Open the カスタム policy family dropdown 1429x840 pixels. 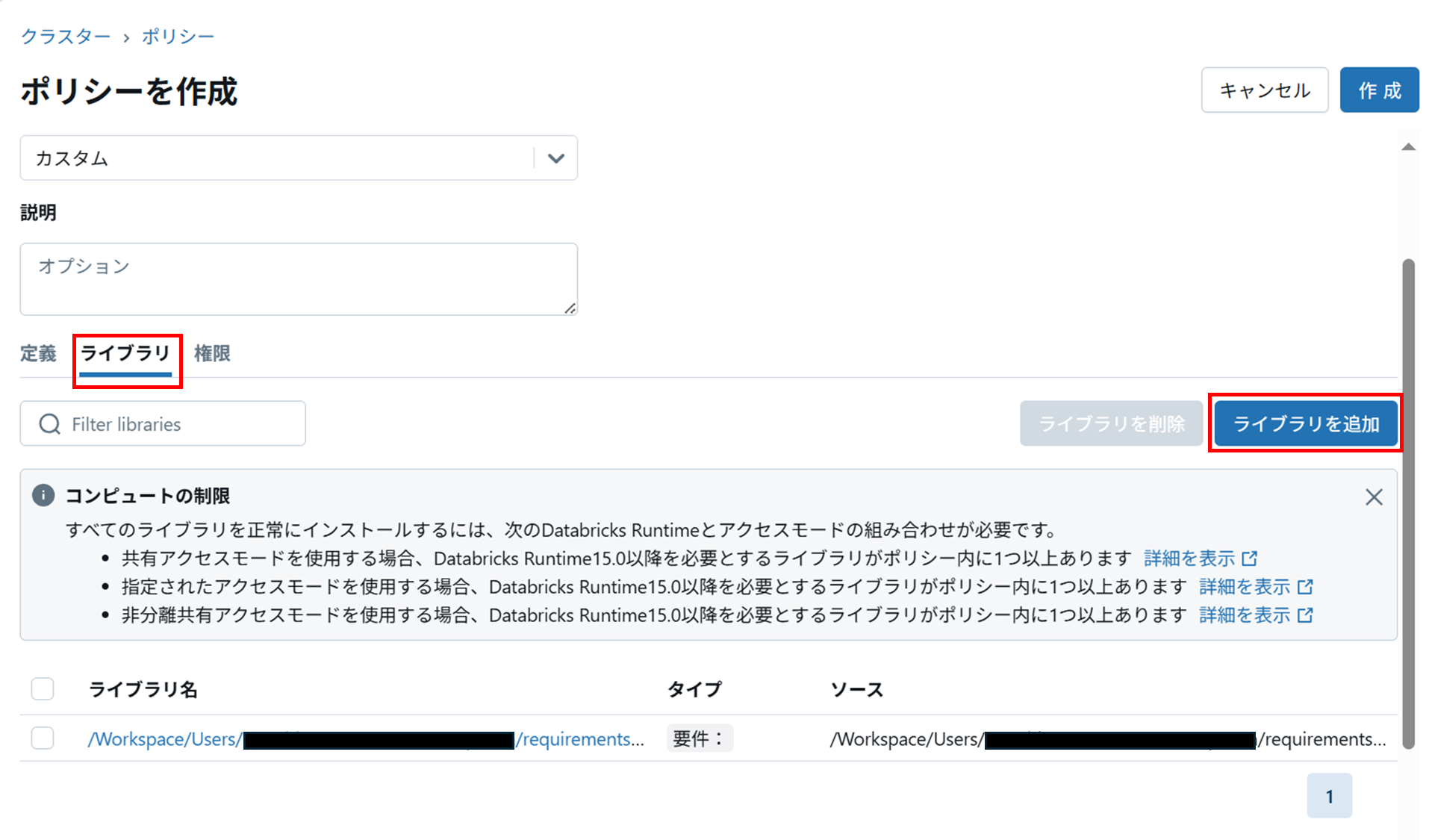click(299, 158)
